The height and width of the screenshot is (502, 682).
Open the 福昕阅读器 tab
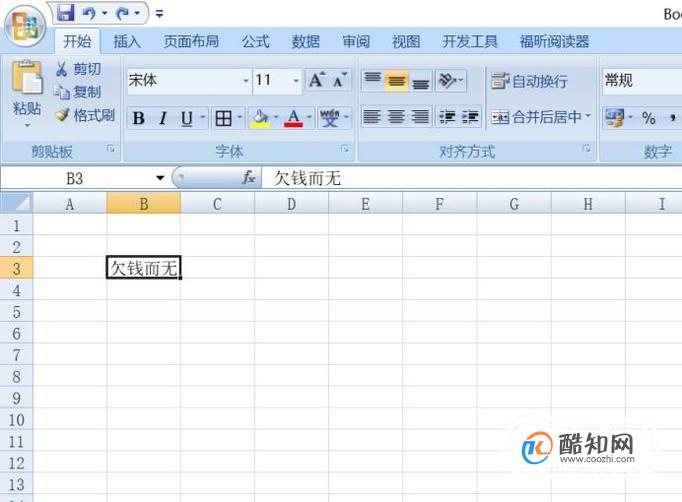click(x=554, y=42)
